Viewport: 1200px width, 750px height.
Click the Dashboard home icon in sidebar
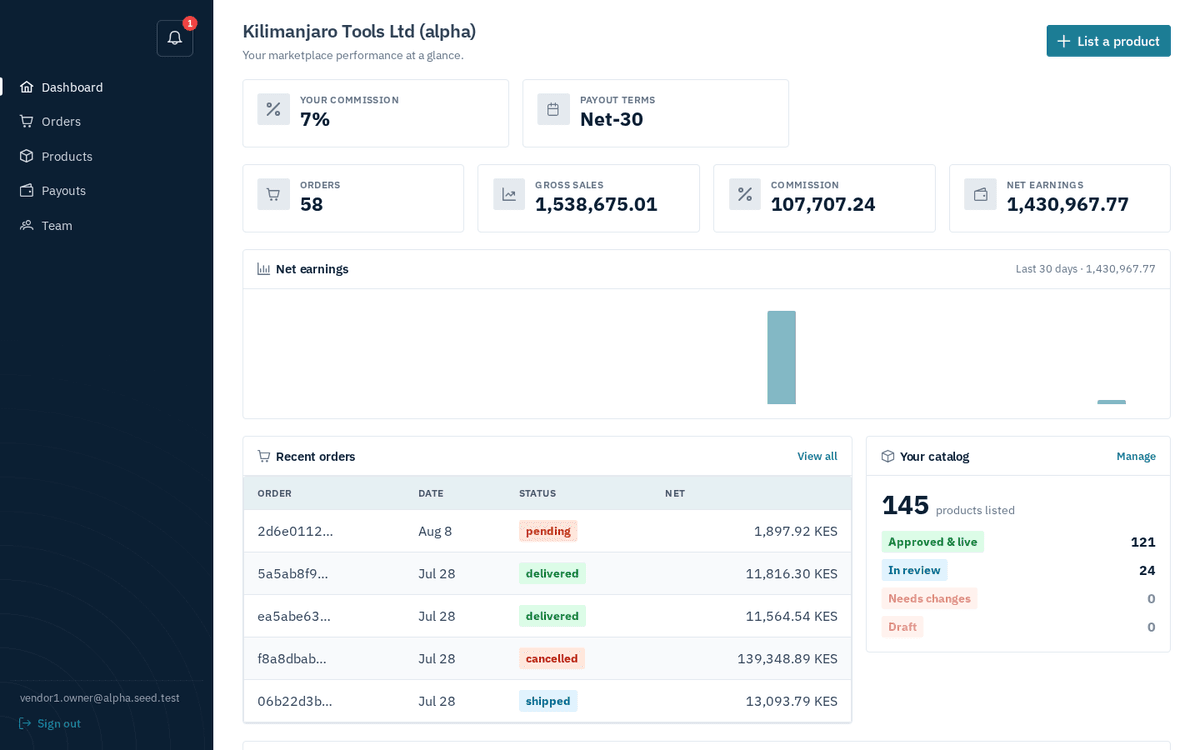27,87
